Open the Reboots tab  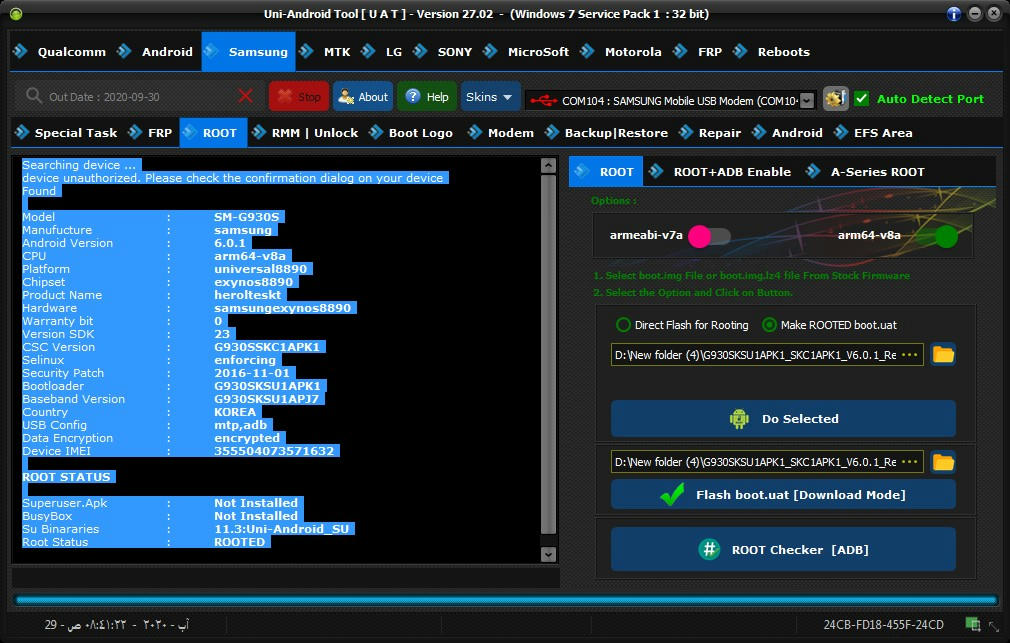[x=772, y=52]
